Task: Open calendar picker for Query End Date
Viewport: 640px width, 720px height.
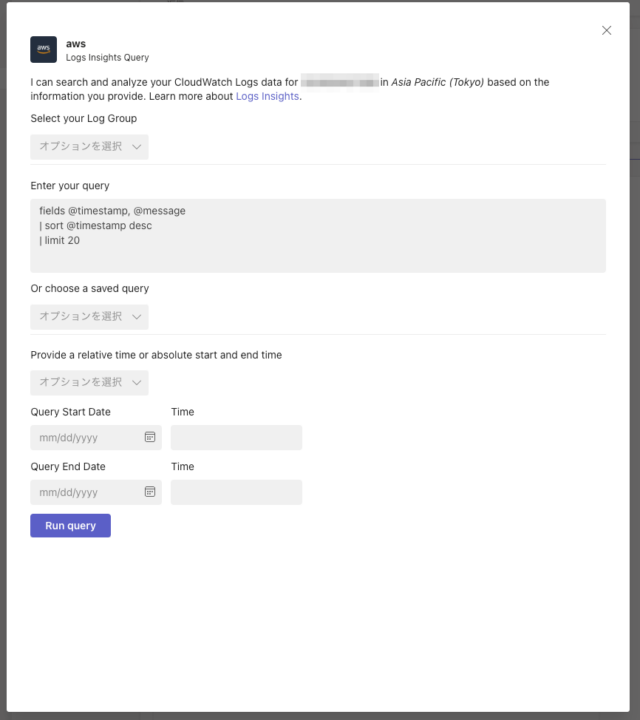Action: click(150, 492)
